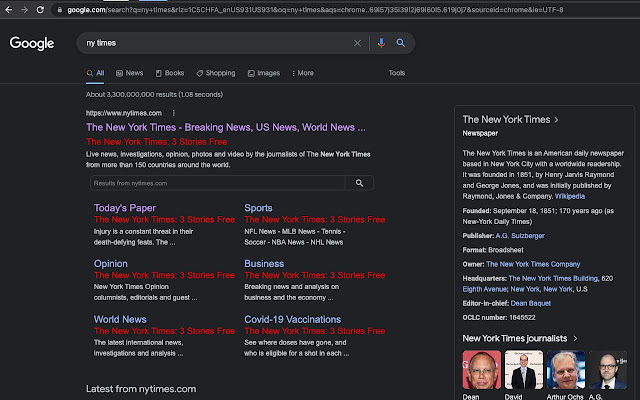Image resolution: width=640 pixels, height=400 pixels.
Task: Expand the More search options menu
Action: 303,73
